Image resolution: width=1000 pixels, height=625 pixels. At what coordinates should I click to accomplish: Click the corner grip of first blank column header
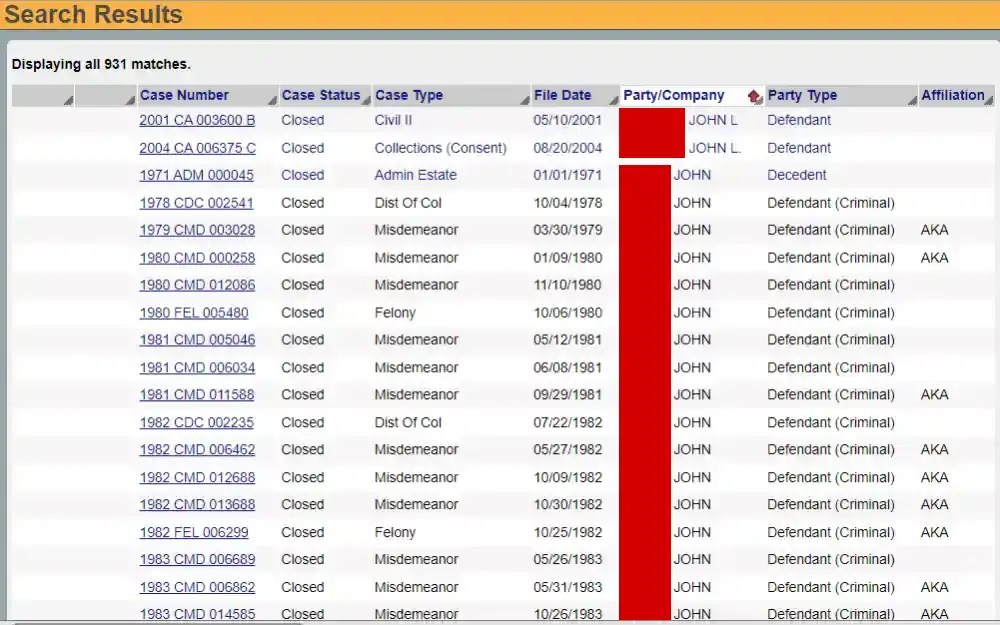point(68,100)
